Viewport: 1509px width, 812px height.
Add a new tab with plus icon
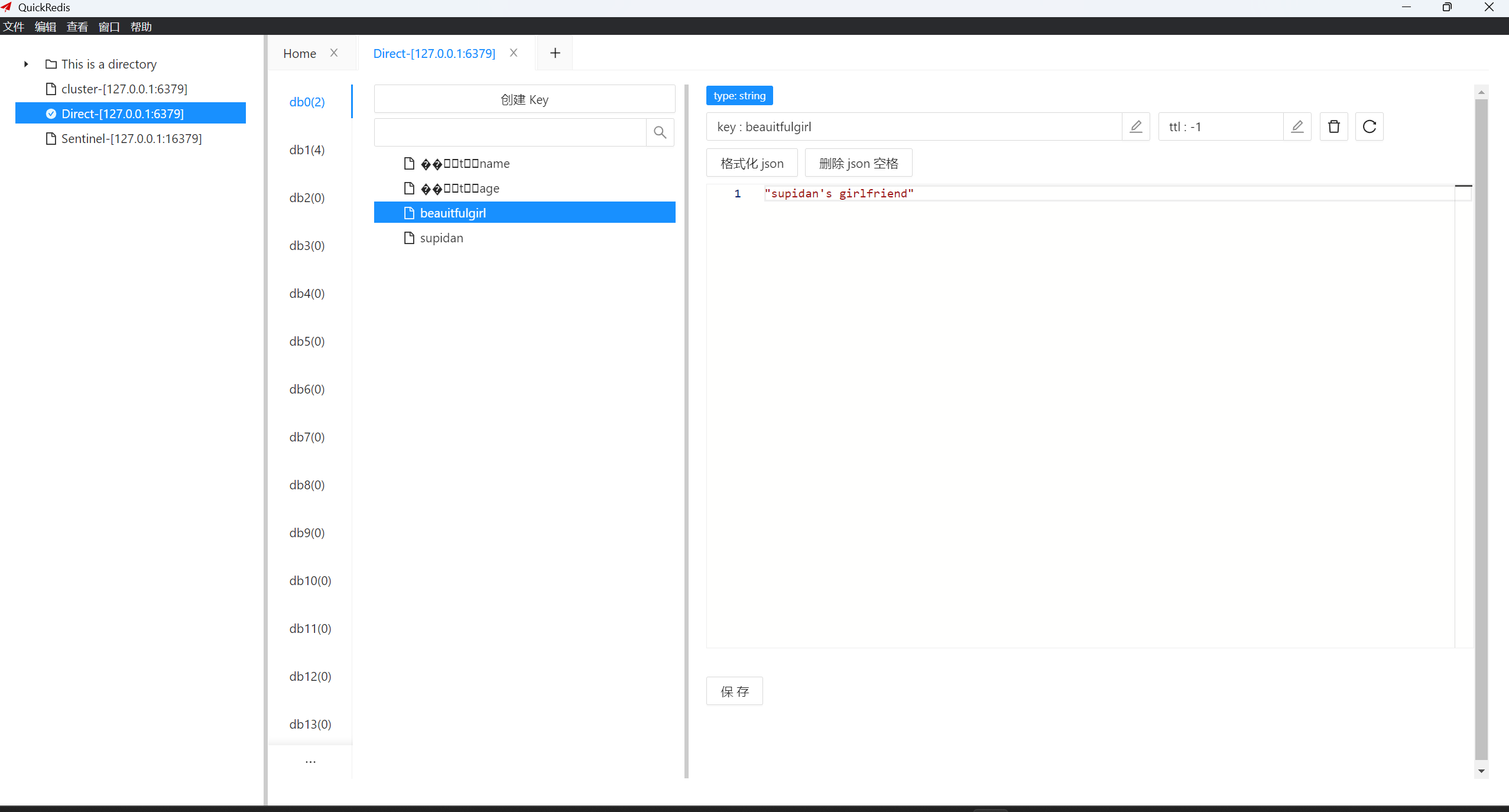[x=554, y=53]
